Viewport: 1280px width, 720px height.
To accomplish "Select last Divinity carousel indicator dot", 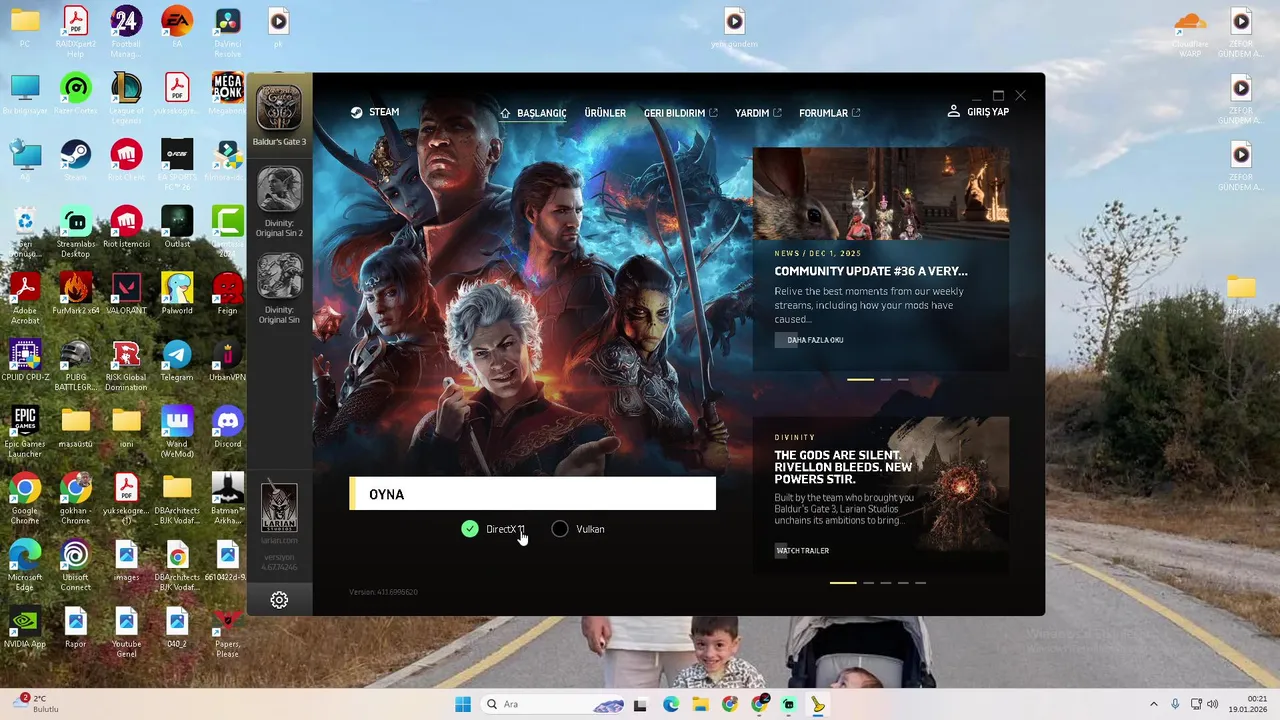I will pyautogui.click(x=920, y=582).
